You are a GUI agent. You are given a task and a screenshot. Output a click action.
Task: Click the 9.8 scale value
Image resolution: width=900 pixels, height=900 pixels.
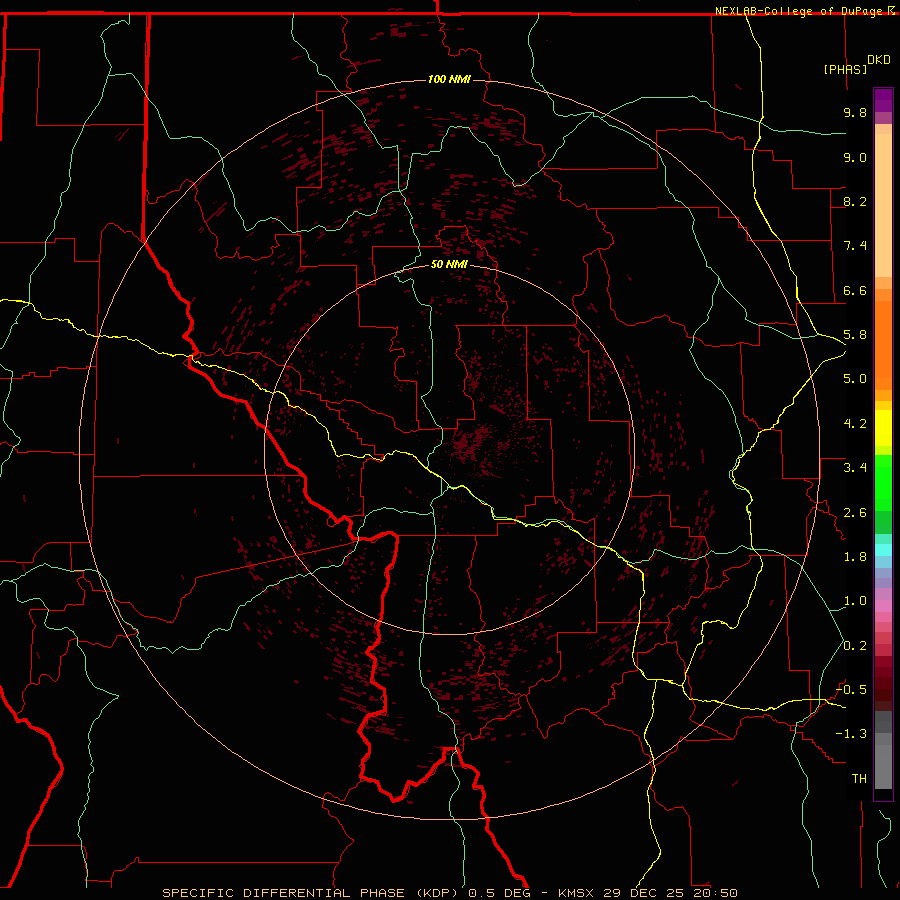(855, 112)
